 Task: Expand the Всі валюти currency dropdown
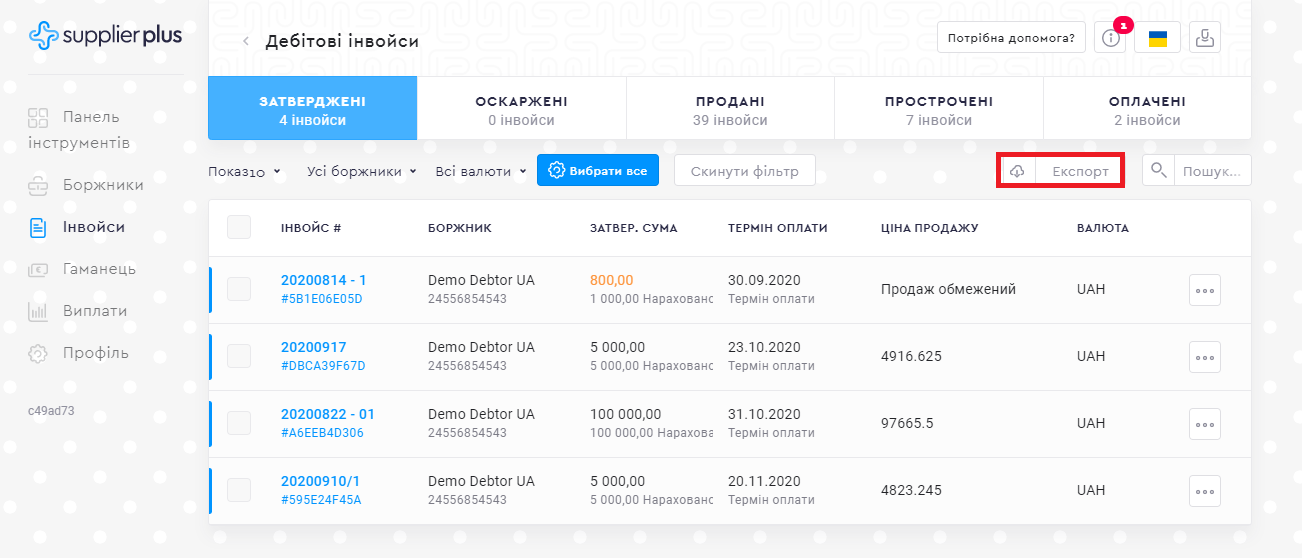pyautogui.click(x=480, y=171)
